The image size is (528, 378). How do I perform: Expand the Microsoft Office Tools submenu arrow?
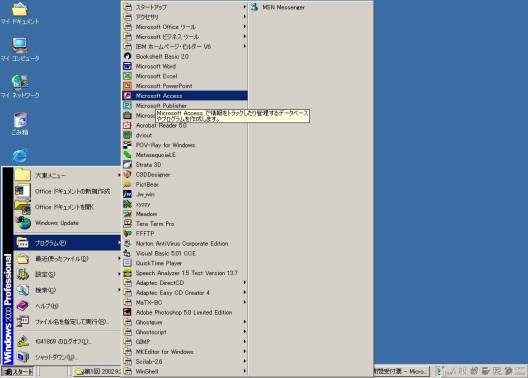(244, 27)
